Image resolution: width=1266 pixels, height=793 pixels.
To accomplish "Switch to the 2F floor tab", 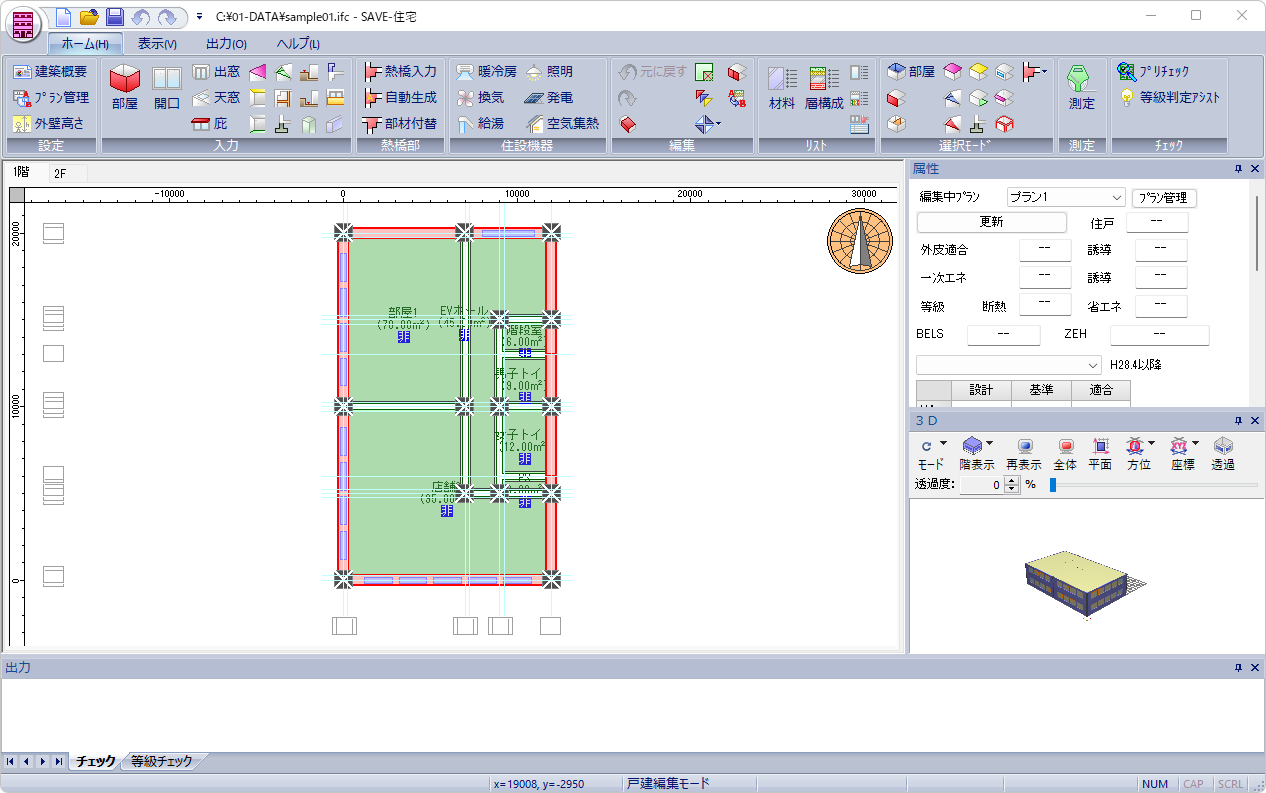I will (60, 174).
